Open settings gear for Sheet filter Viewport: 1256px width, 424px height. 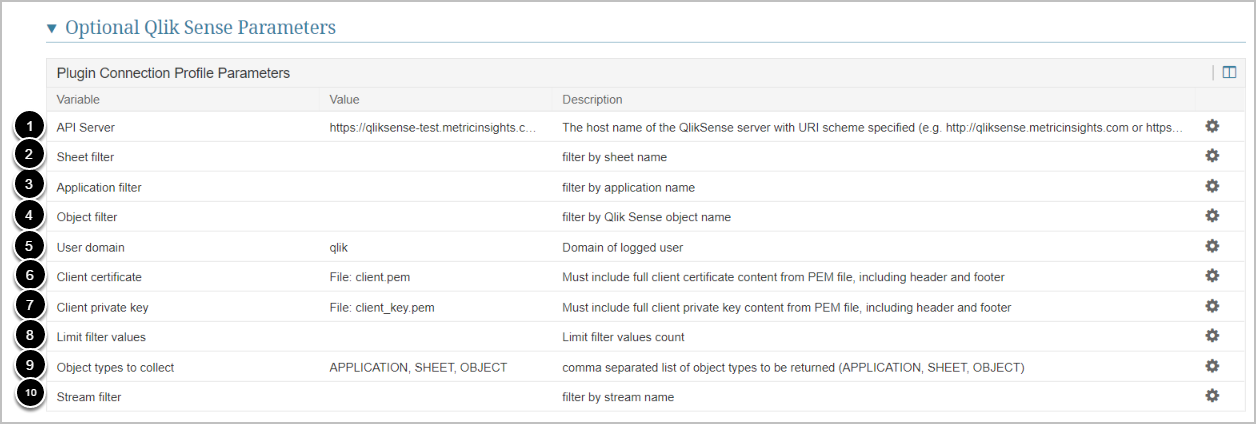[x=1212, y=156]
